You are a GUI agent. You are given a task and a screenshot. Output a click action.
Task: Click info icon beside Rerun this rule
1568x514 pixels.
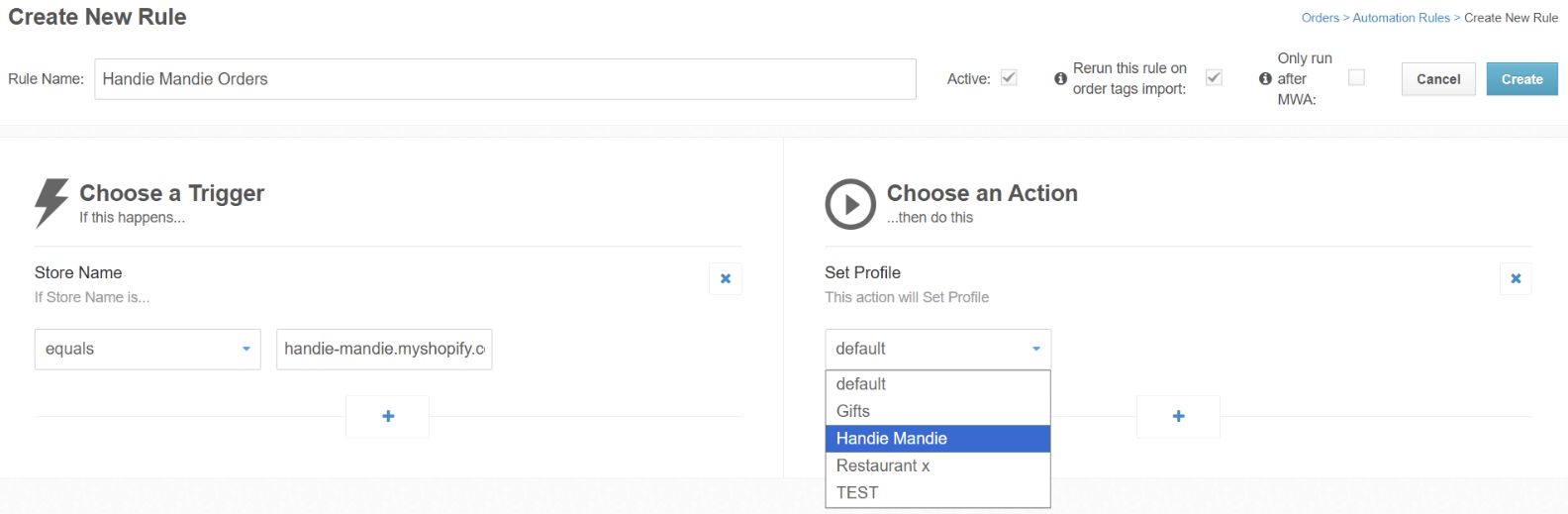(x=1060, y=78)
